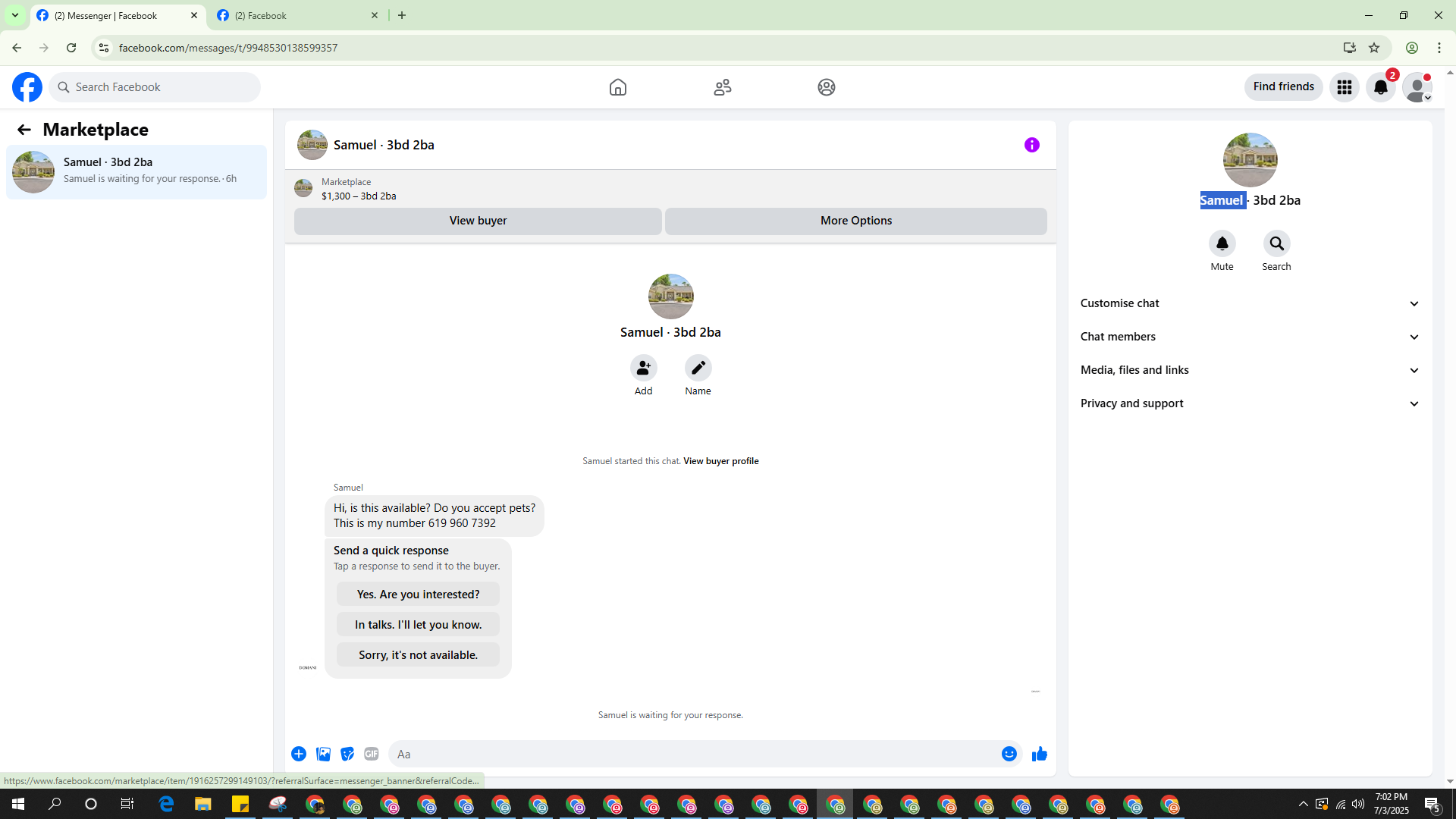Expand Privacy and support section

(x=1249, y=403)
